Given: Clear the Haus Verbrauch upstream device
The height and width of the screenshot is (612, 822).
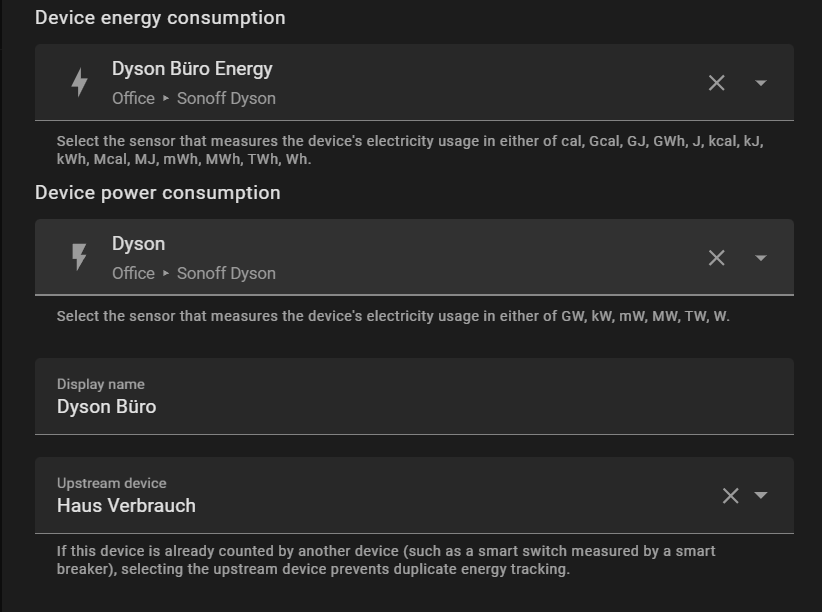Looking at the screenshot, I should (730, 496).
